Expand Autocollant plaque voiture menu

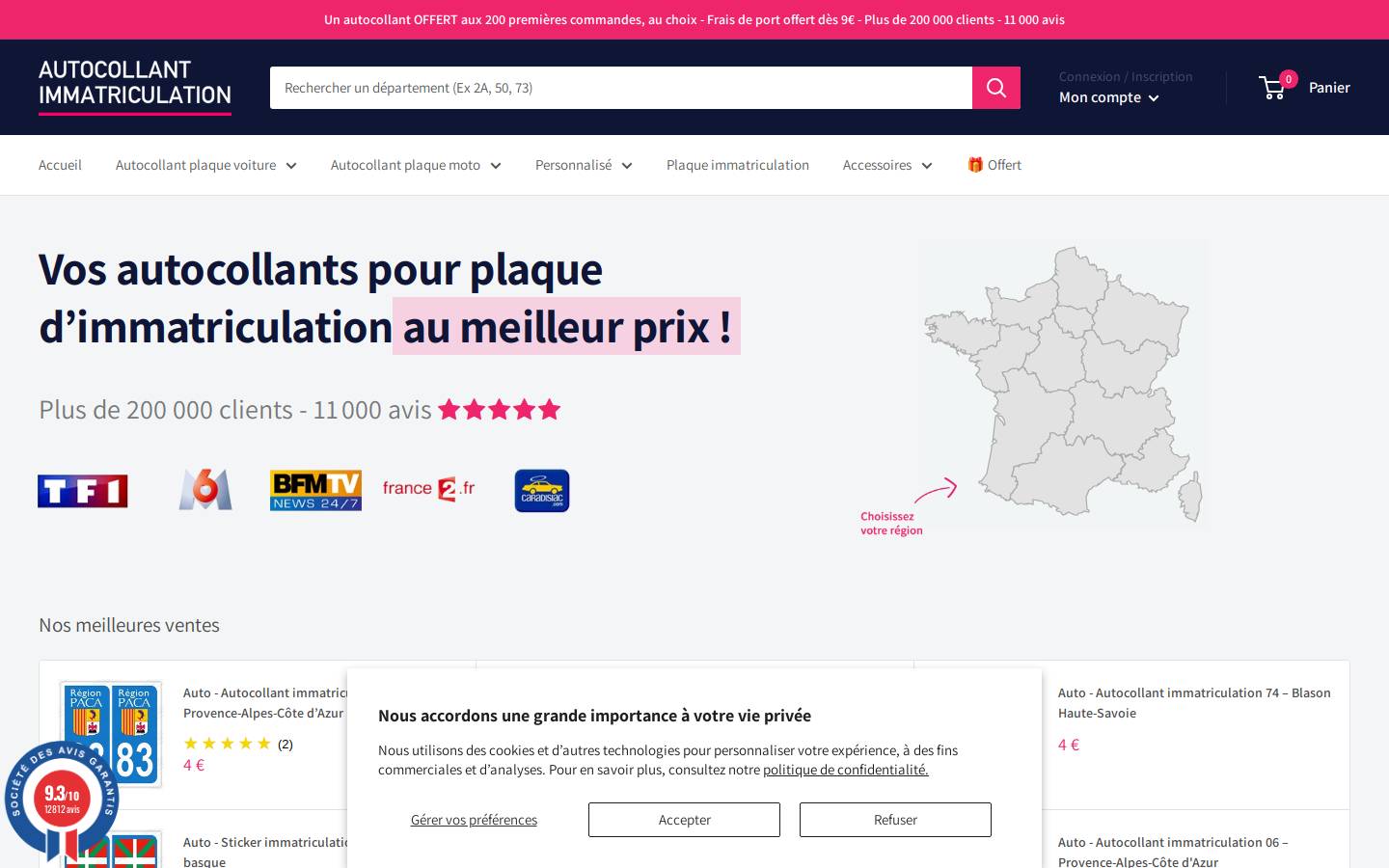tap(206, 165)
